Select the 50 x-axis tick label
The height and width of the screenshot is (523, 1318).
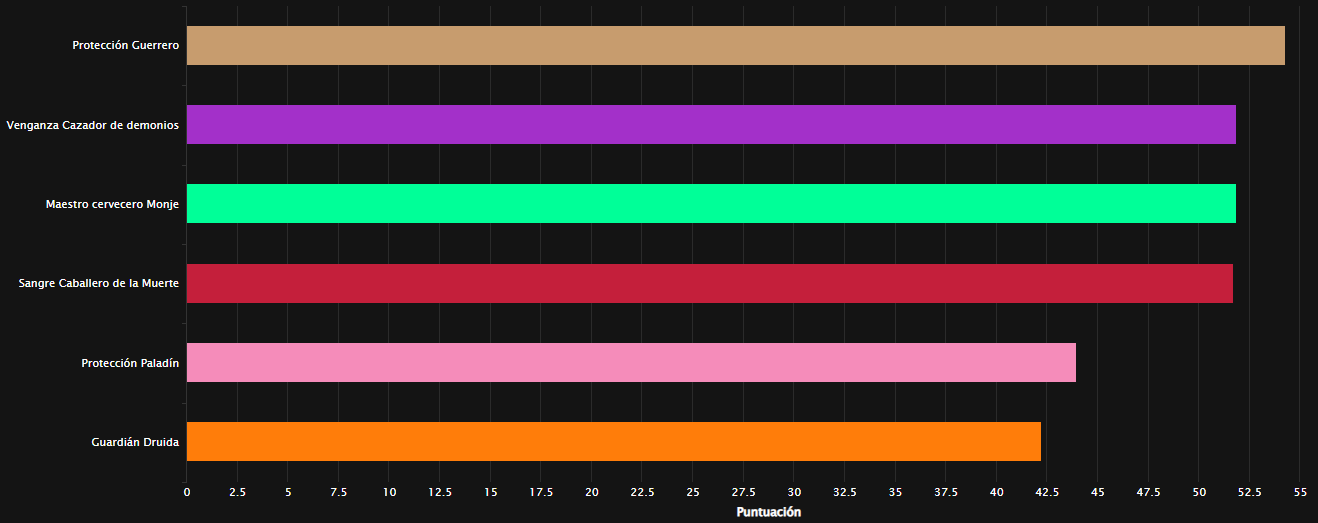tap(1199, 492)
